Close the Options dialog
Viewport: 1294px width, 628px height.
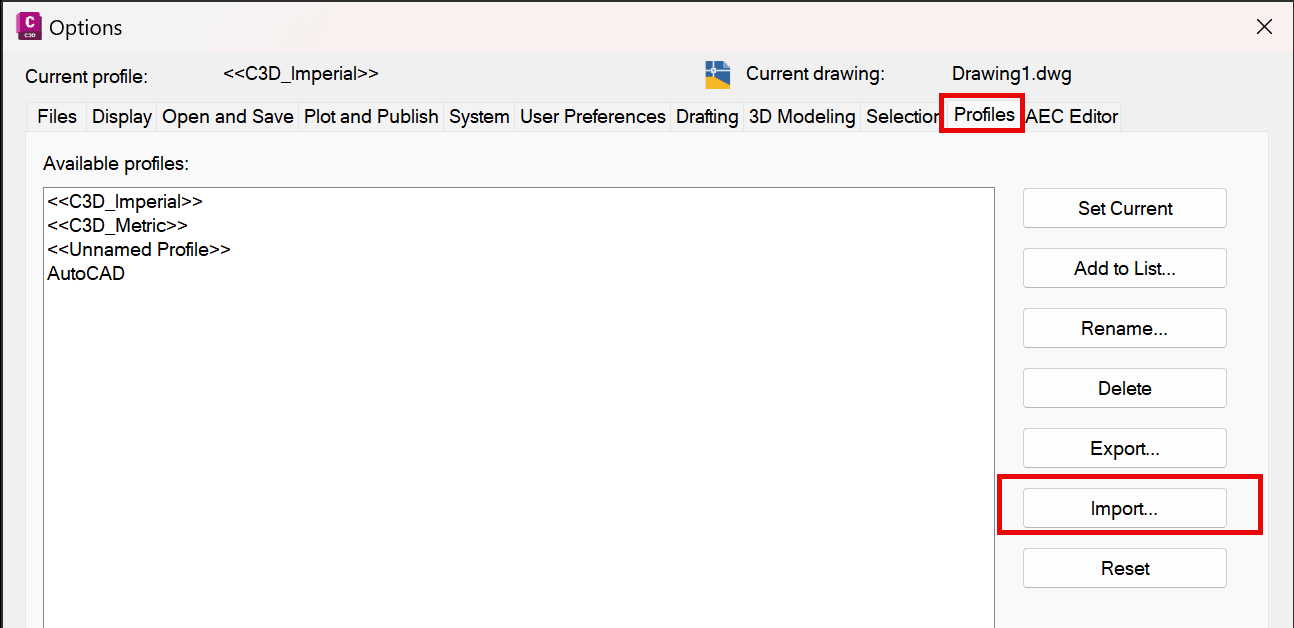[1264, 27]
